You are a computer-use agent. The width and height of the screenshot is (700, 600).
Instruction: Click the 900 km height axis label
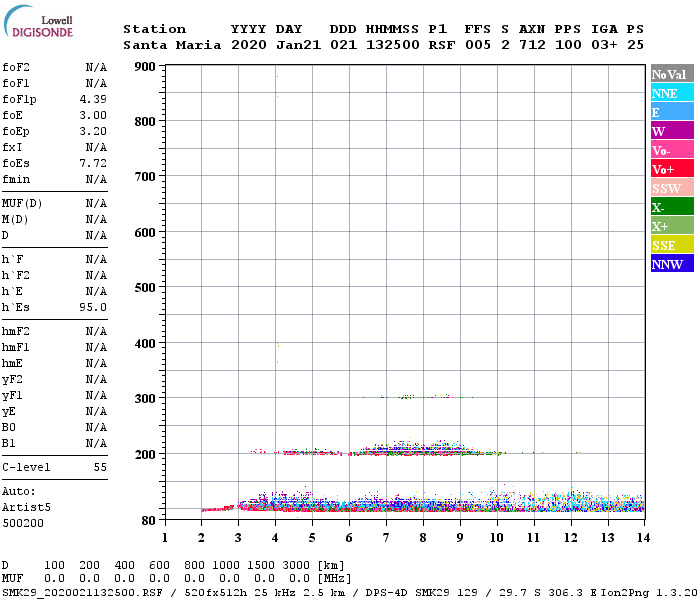(145, 67)
